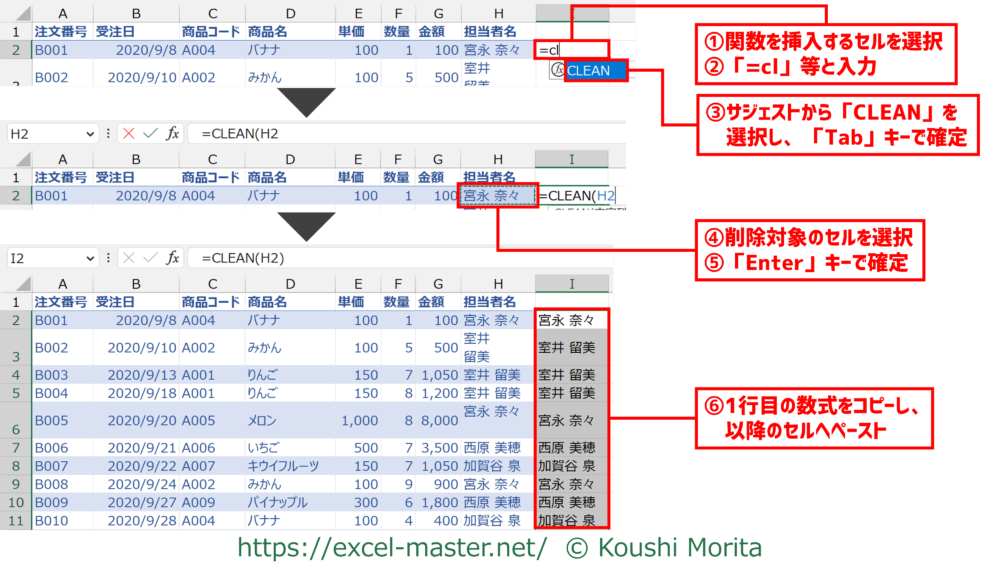The height and width of the screenshot is (563, 1000).
Task: Select the cell containing キウイフルーツ
Action: coord(288,466)
